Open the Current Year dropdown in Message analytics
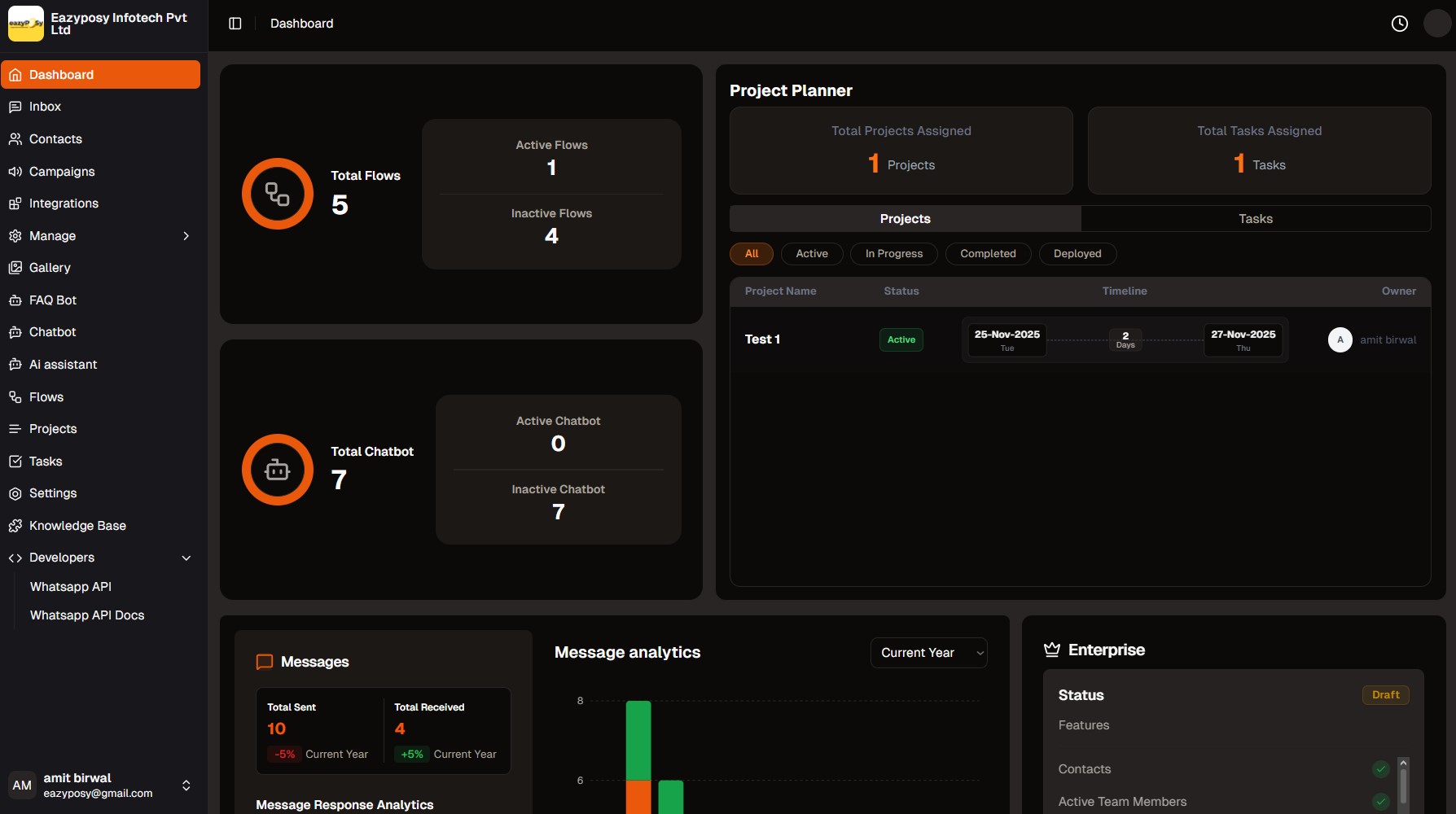The height and width of the screenshot is (814, 1456). tap(928, 652)
